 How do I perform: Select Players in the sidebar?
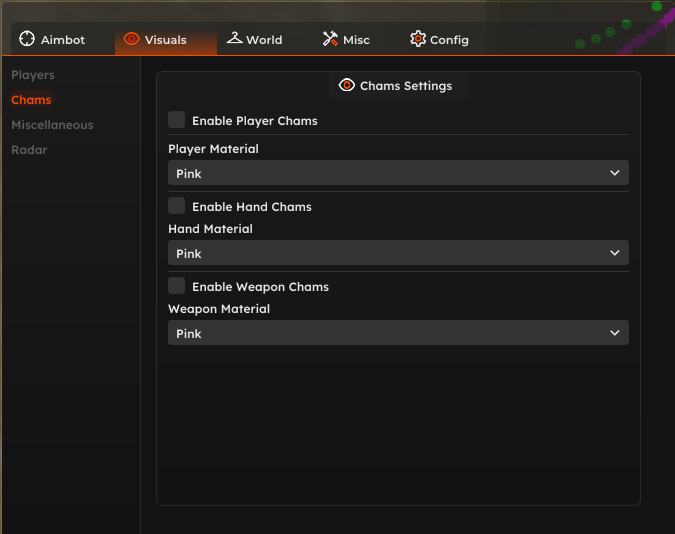point(33,75)
